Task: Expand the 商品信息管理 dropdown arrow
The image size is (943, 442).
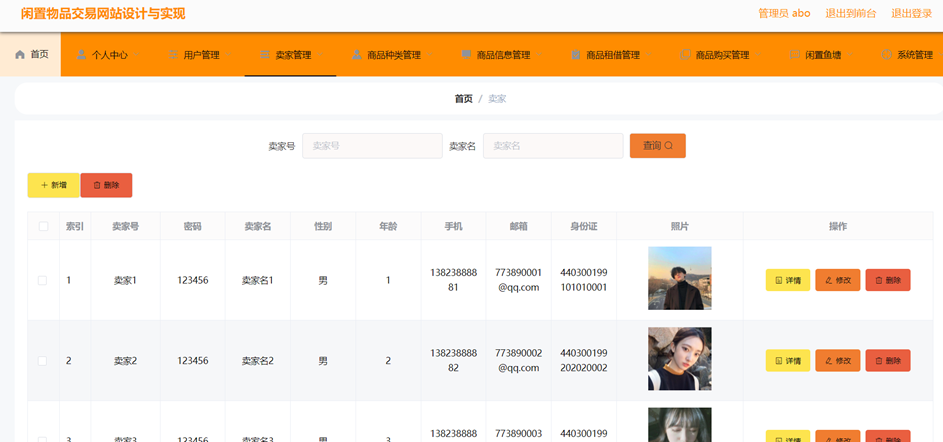Action: tap(539, 55)
